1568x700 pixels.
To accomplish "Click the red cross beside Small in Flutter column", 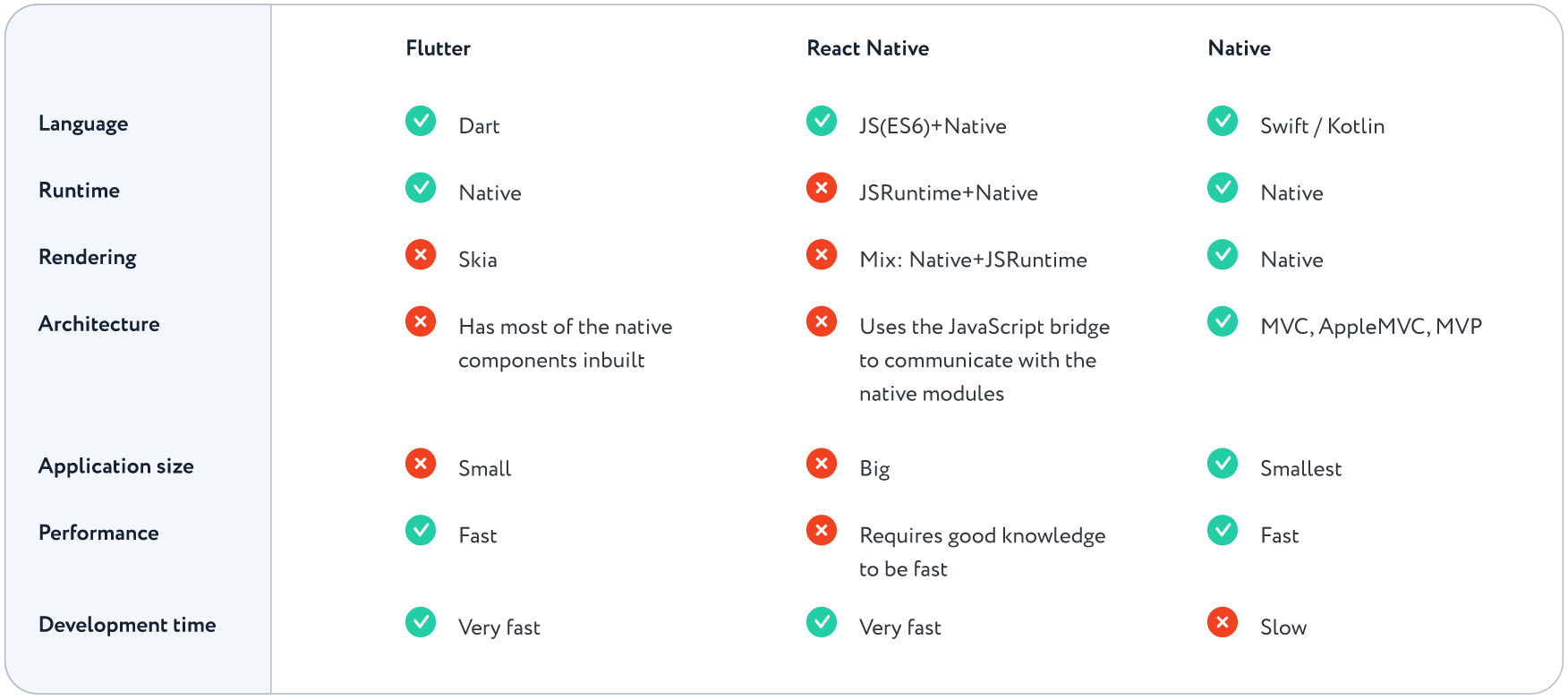I will pos(420,464).
